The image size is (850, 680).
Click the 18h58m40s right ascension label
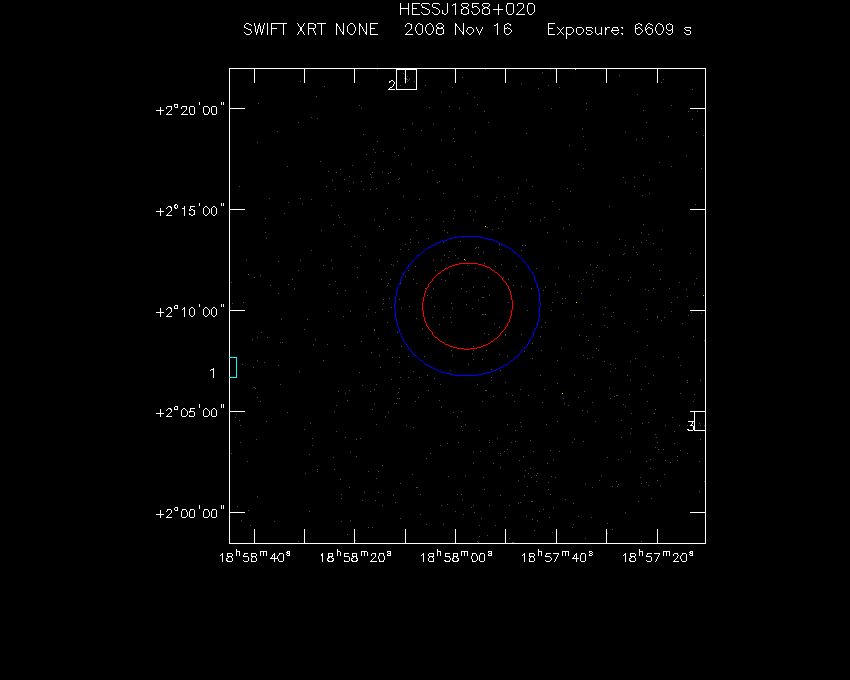[x=255, y=557]
